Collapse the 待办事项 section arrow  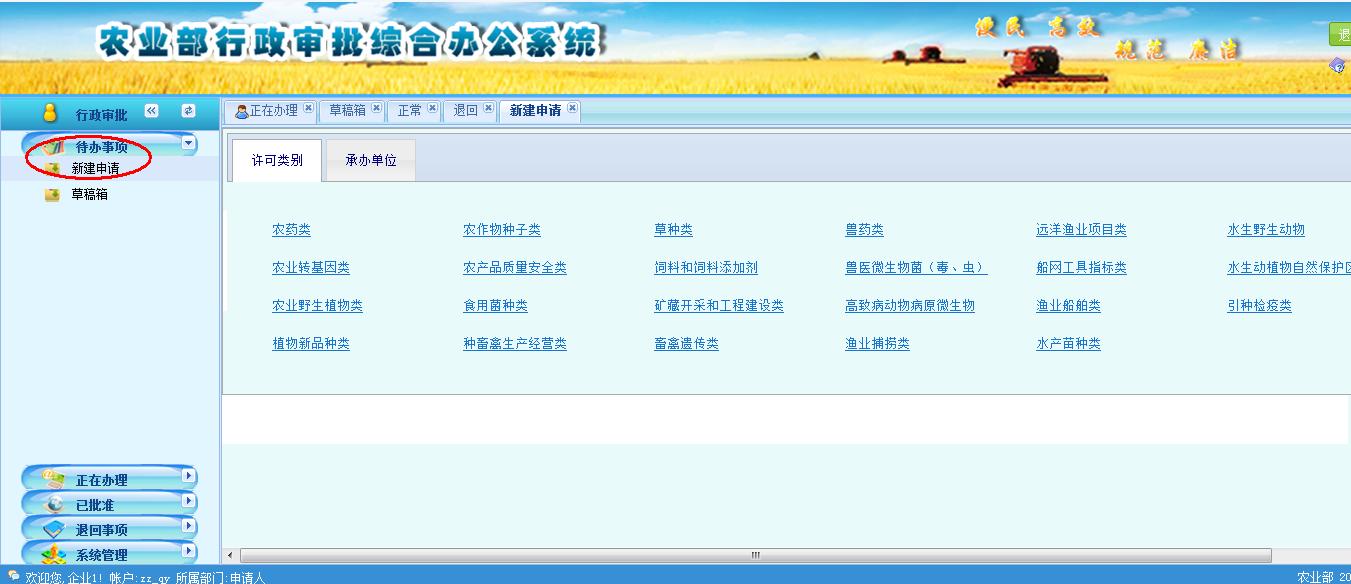189,144
